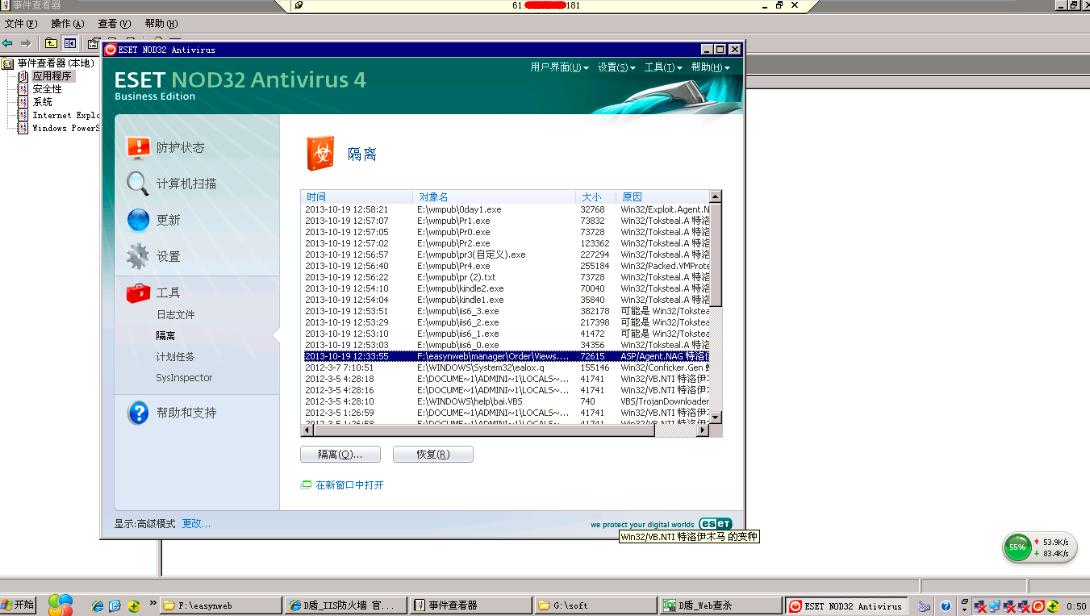Image resolution: width=1090 pixels, height=616 pixels.
Task: Select 系统 node in Event Viewer tree
Action: point(42,102)
